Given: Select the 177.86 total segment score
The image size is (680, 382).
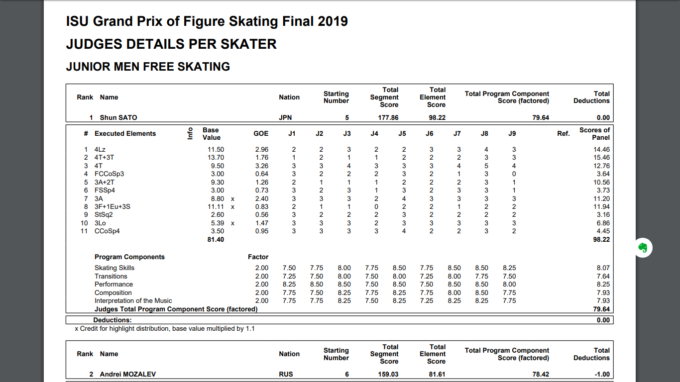Looking at the screenshot, I should click(x=388, y=118).
